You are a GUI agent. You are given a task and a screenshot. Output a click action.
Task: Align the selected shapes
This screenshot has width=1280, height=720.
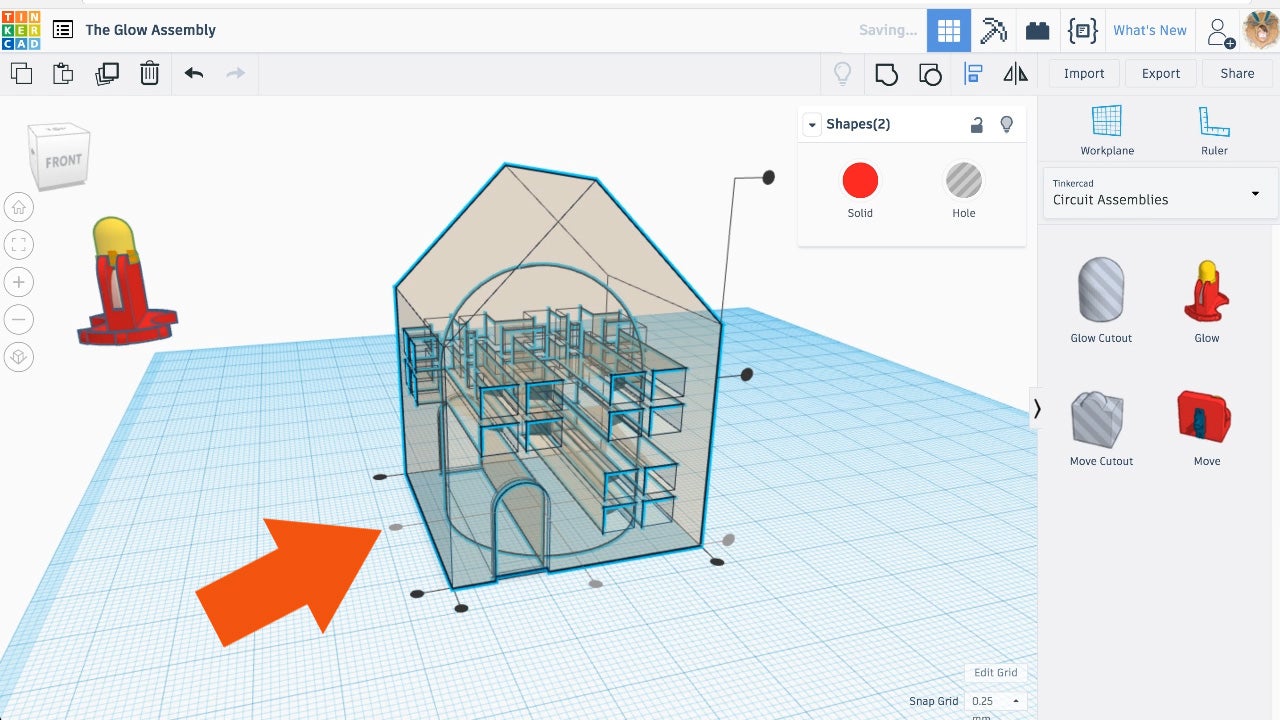tap(973, 73)
